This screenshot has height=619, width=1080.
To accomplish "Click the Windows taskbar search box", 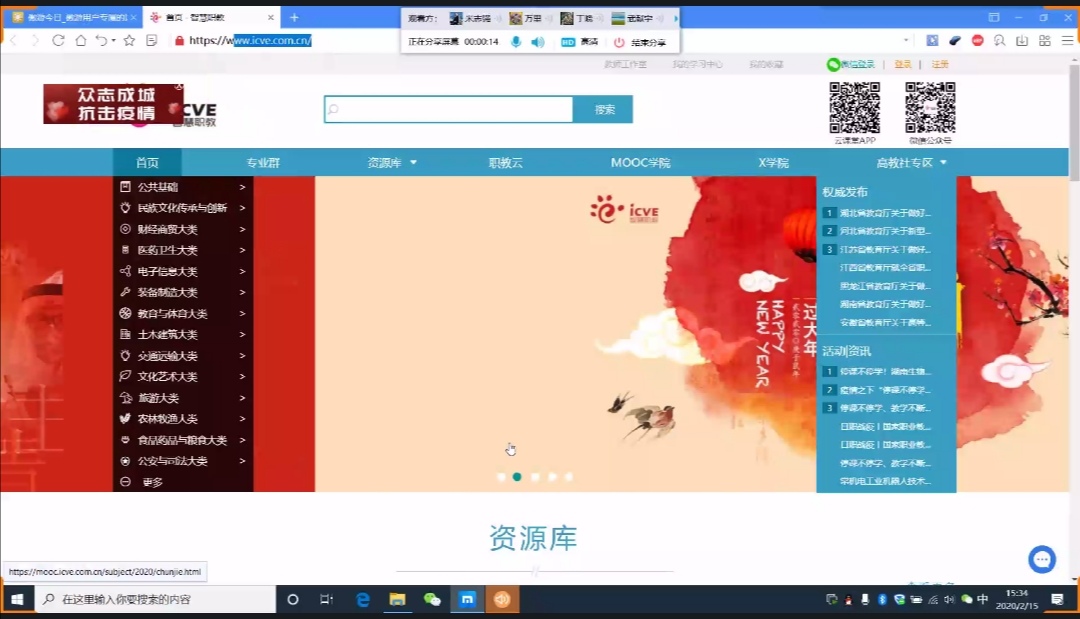I will pyautogui.click(x=154, y=599).
